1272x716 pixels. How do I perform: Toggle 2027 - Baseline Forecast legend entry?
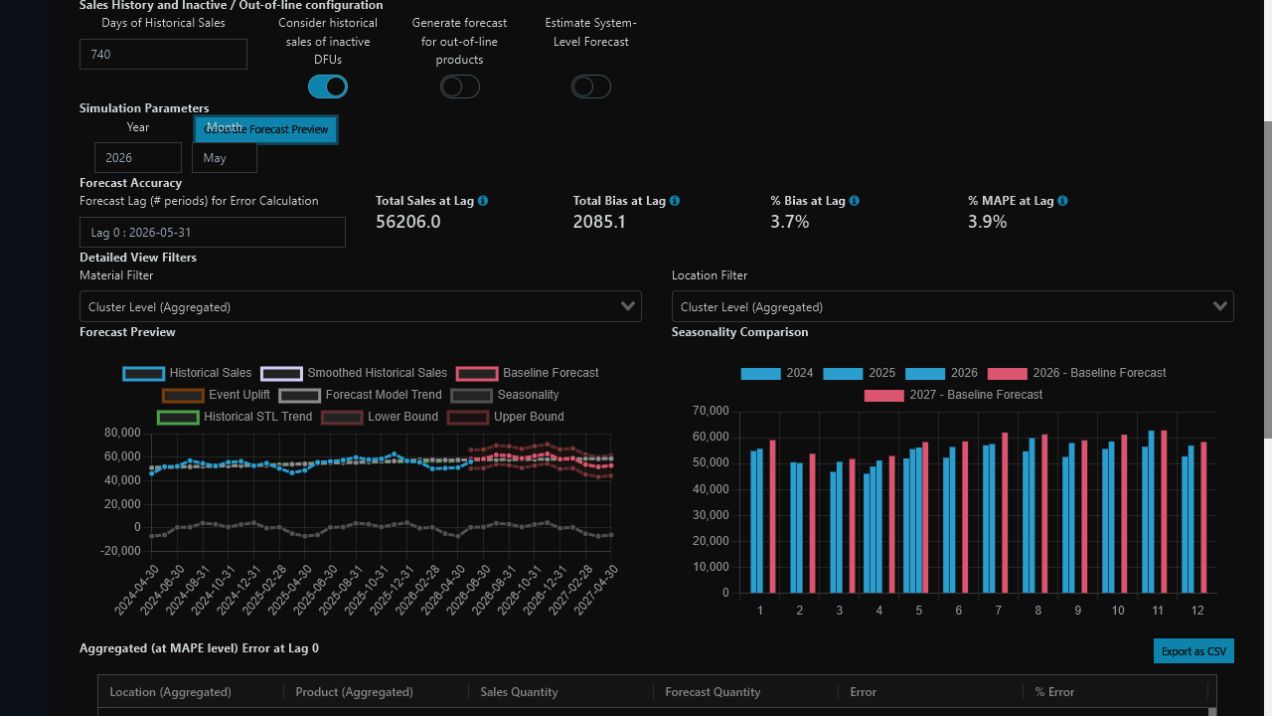[x=953, y=395]
